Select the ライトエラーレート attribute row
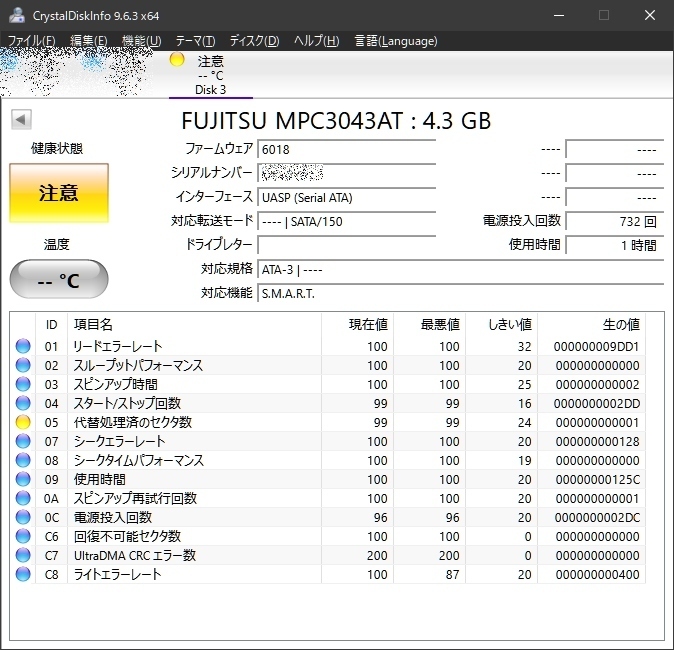 (328, 574)
